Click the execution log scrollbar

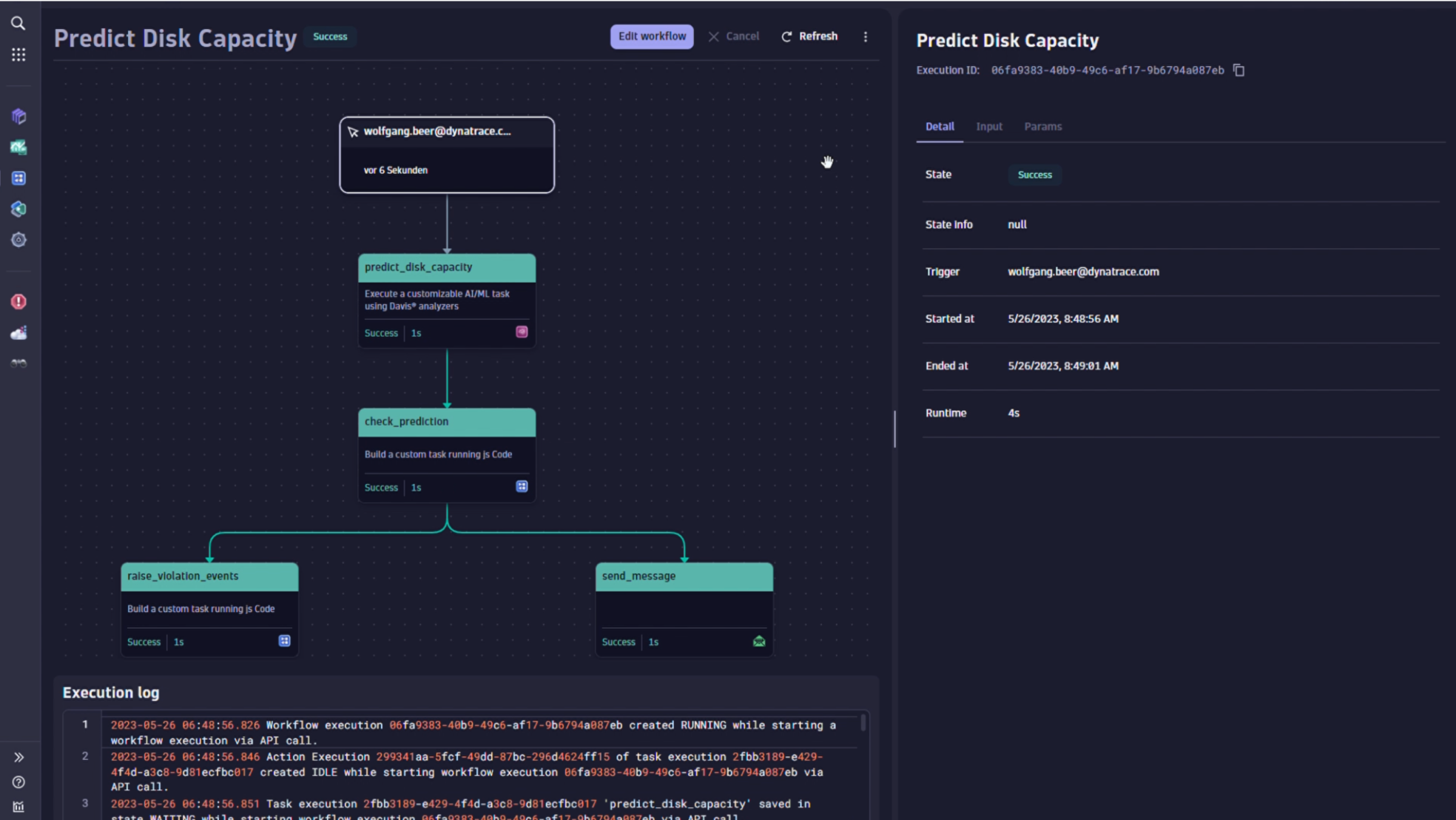863,723
